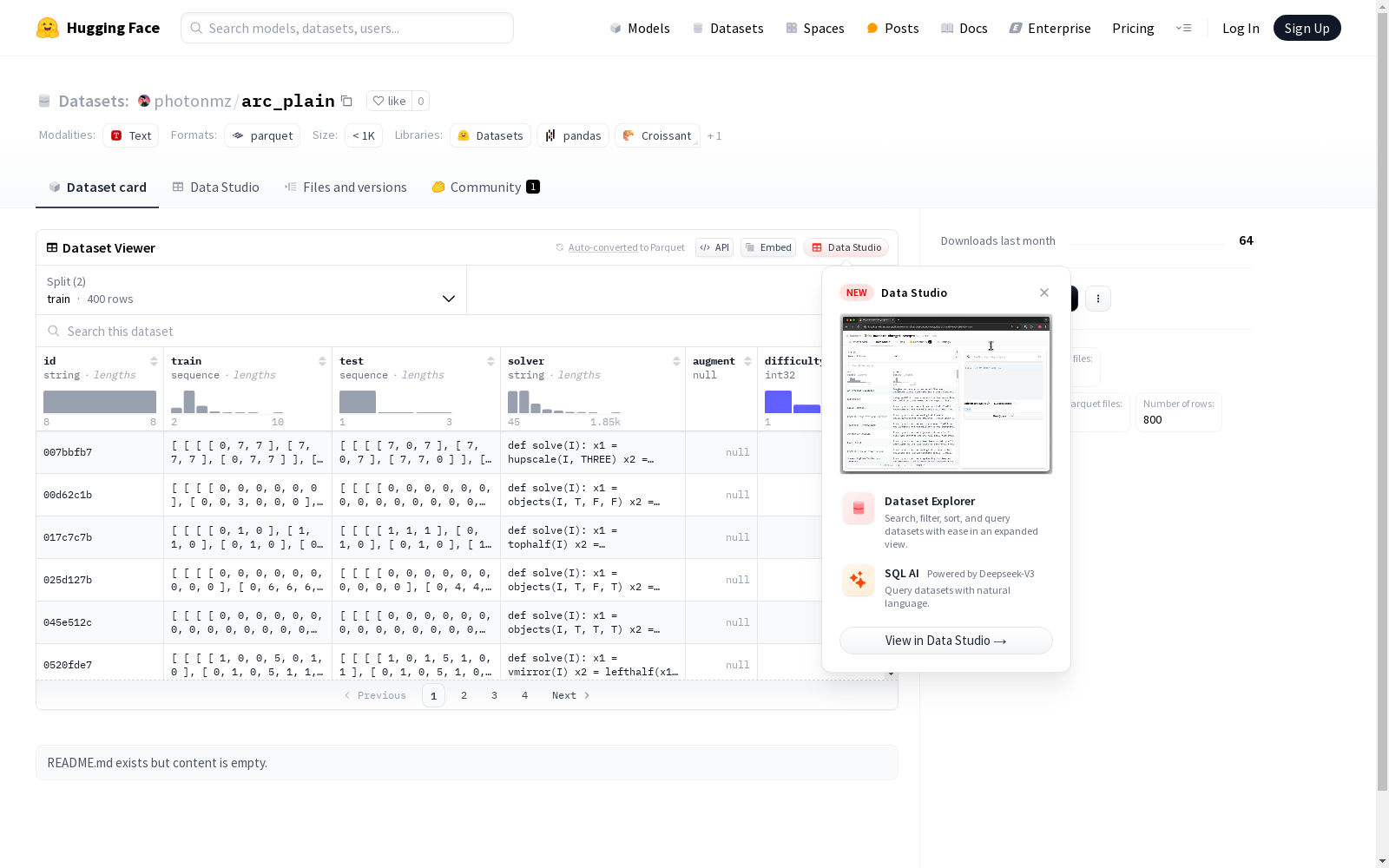Click the Sign Up button

coord(1307,28)
